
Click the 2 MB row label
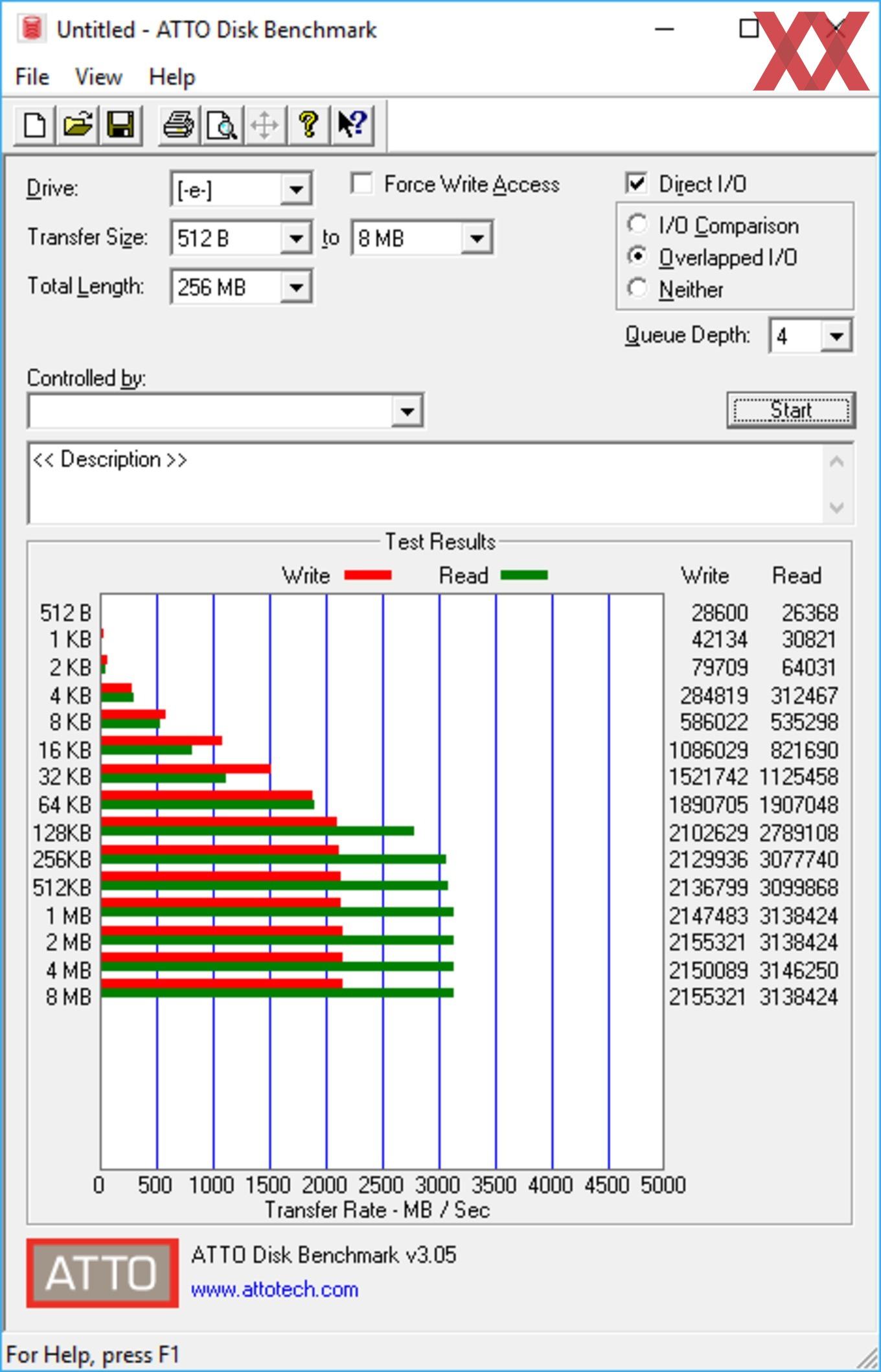pyautogui.click(x=68, y=942)
